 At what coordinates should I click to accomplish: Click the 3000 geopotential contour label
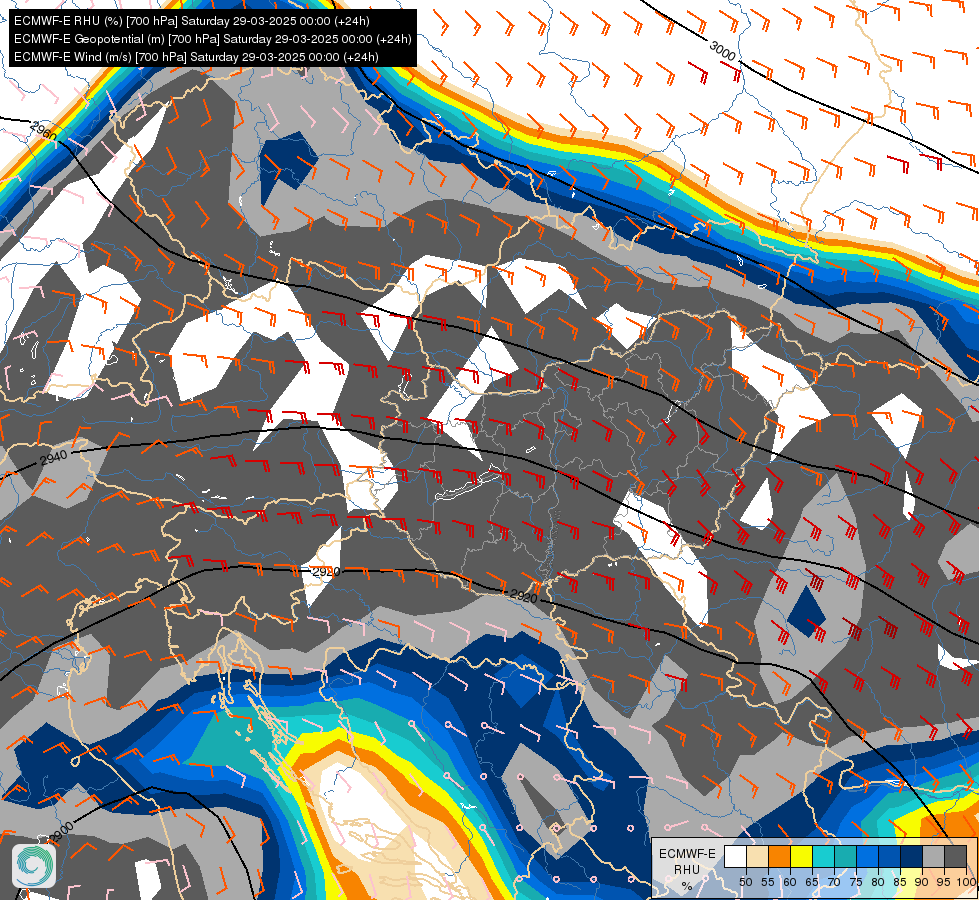pos(723,51)
